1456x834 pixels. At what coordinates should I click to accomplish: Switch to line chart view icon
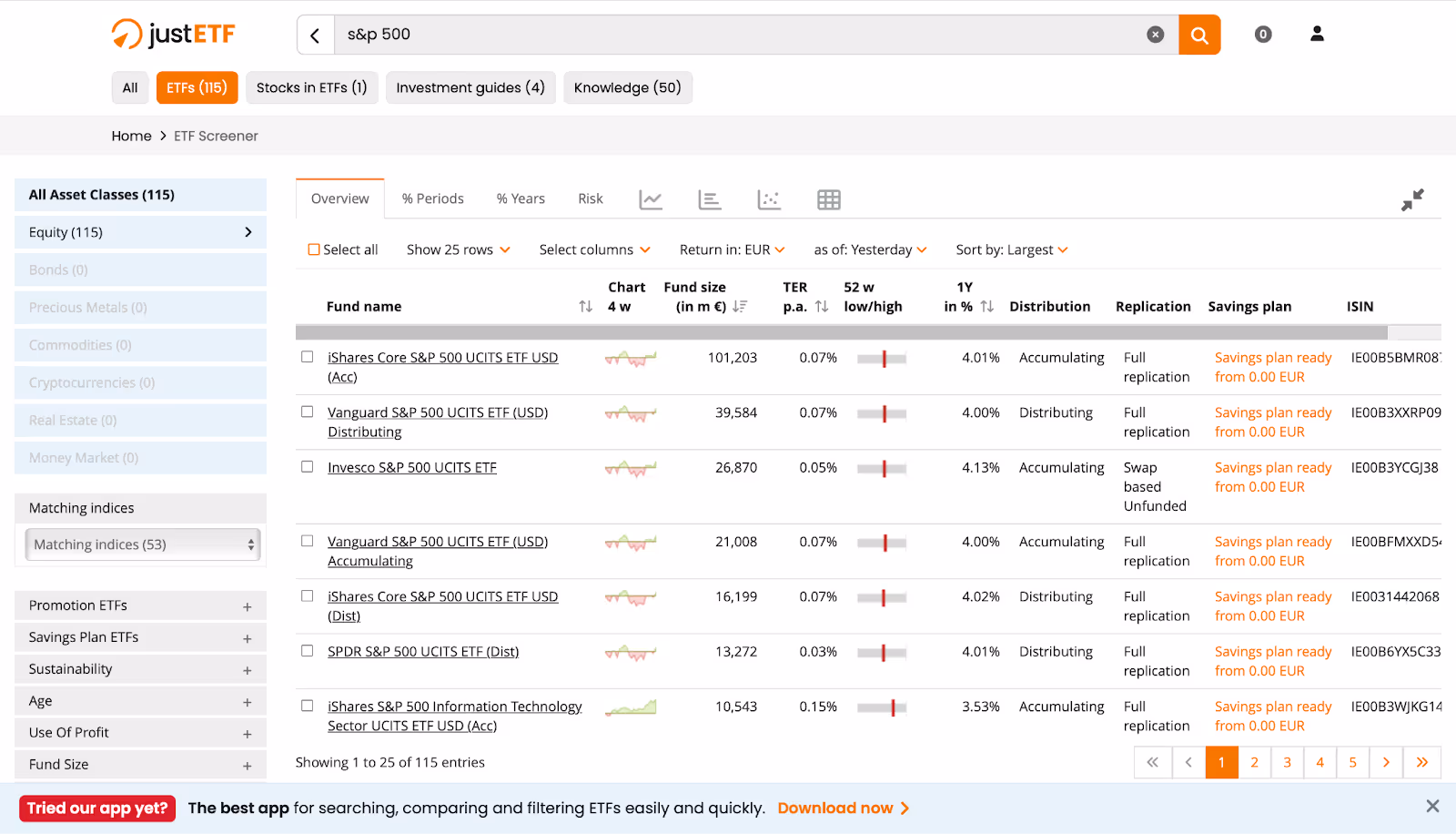point(651,199)
